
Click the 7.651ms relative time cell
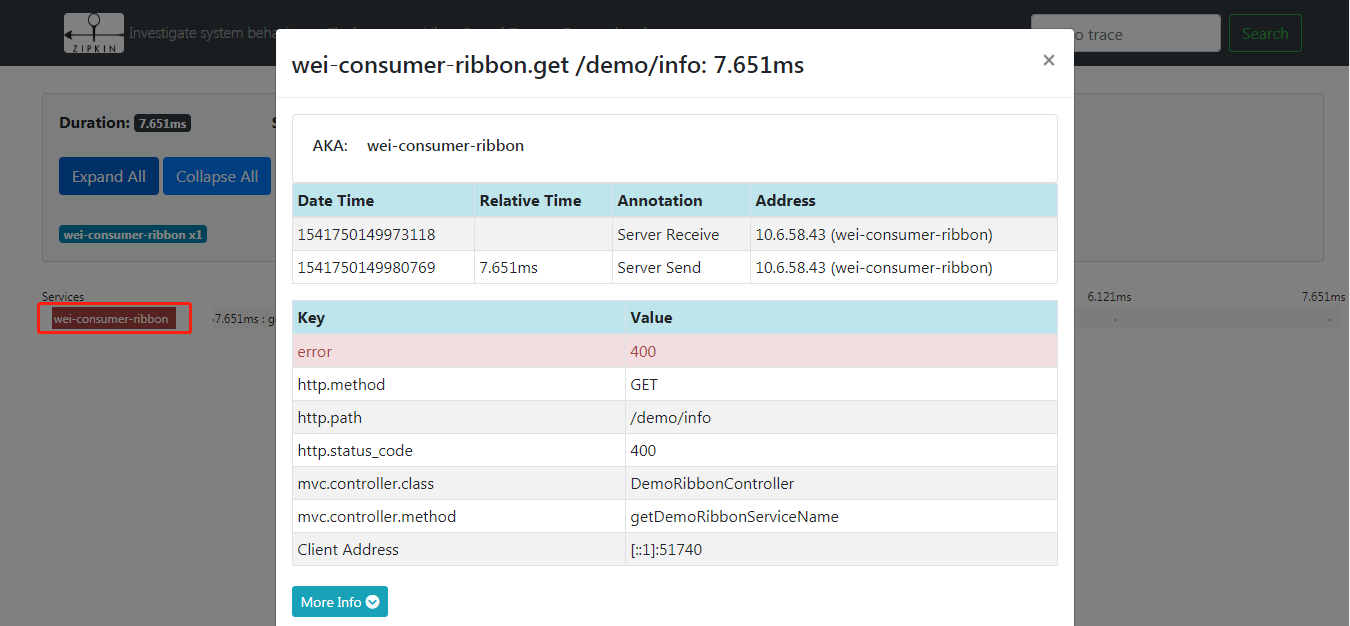click(x=543, y=267)
